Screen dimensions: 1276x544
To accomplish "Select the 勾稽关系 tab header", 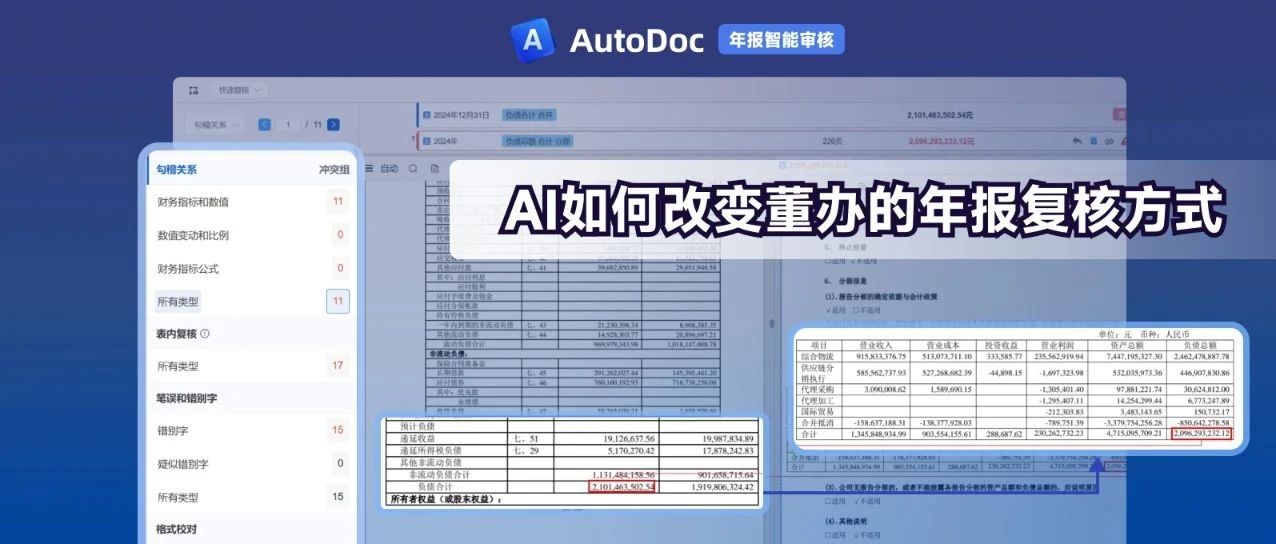I will [x=177, y=170].
